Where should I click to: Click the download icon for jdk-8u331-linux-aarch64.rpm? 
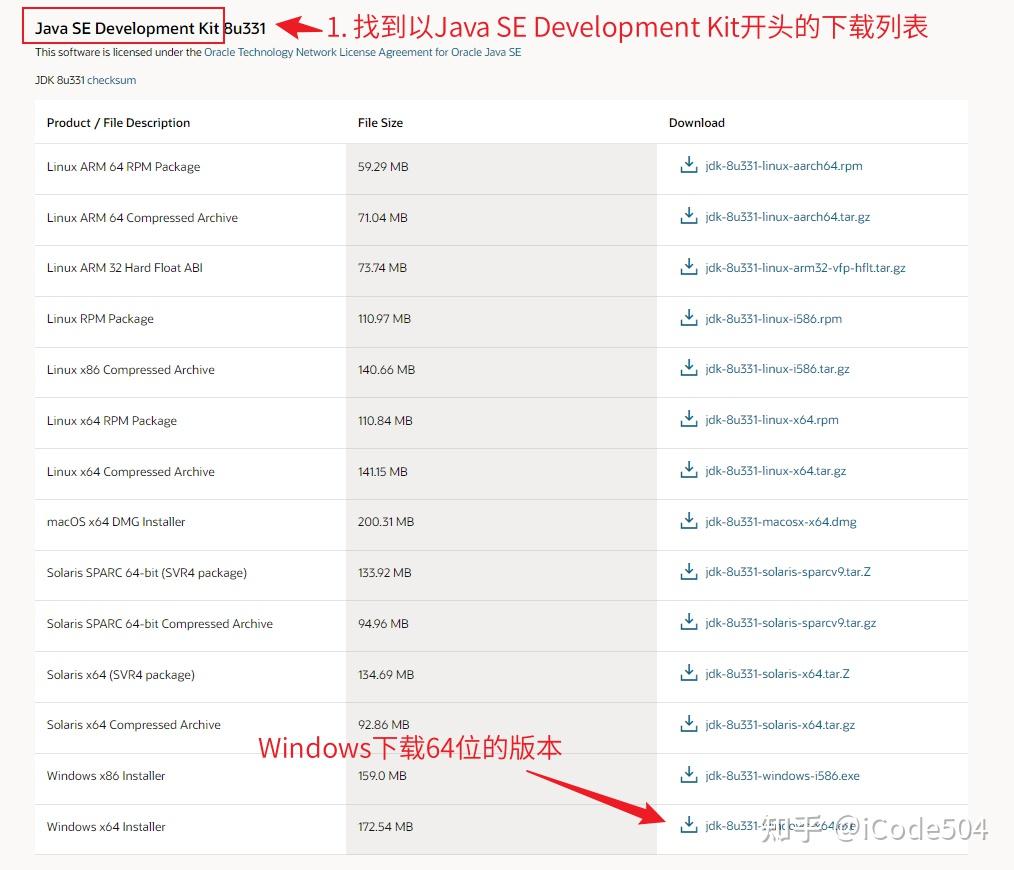click(688, 166)
